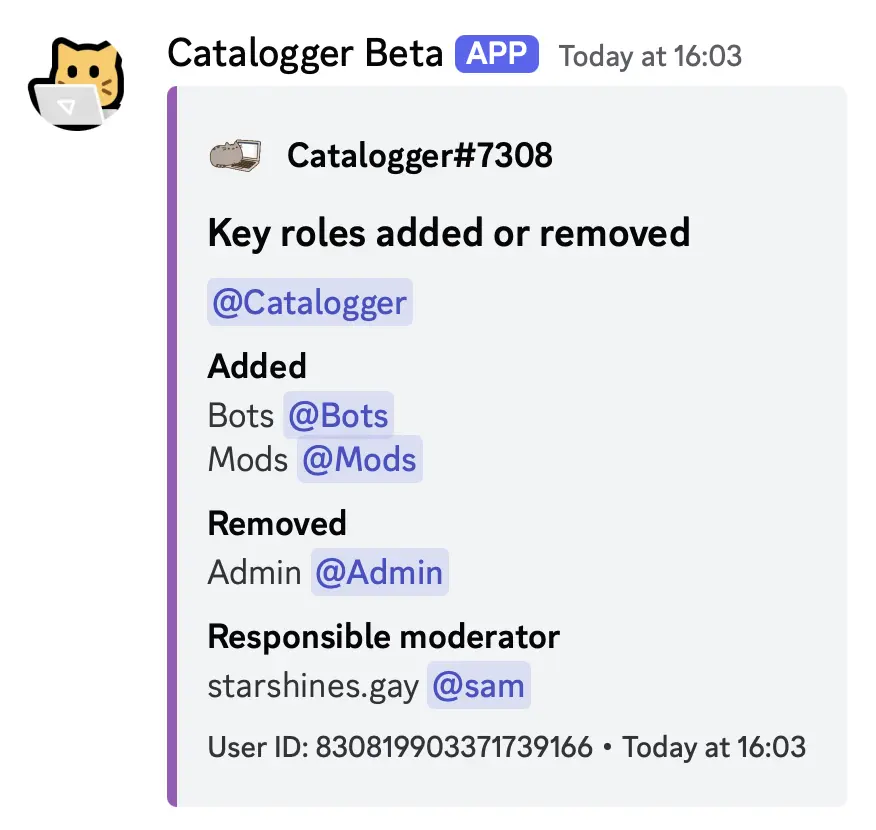Select the @Admin role mention
Image resolution: width=876 pixels, height=830 pixels.
[x=379, y=573]
